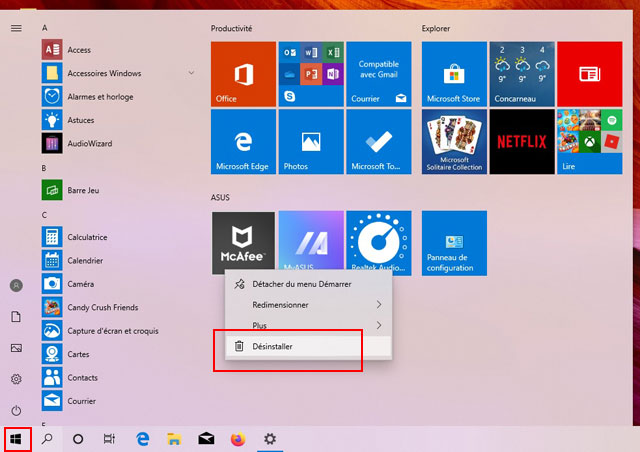Open Microsoft Solitaire Collection tile

click(454, 142)
